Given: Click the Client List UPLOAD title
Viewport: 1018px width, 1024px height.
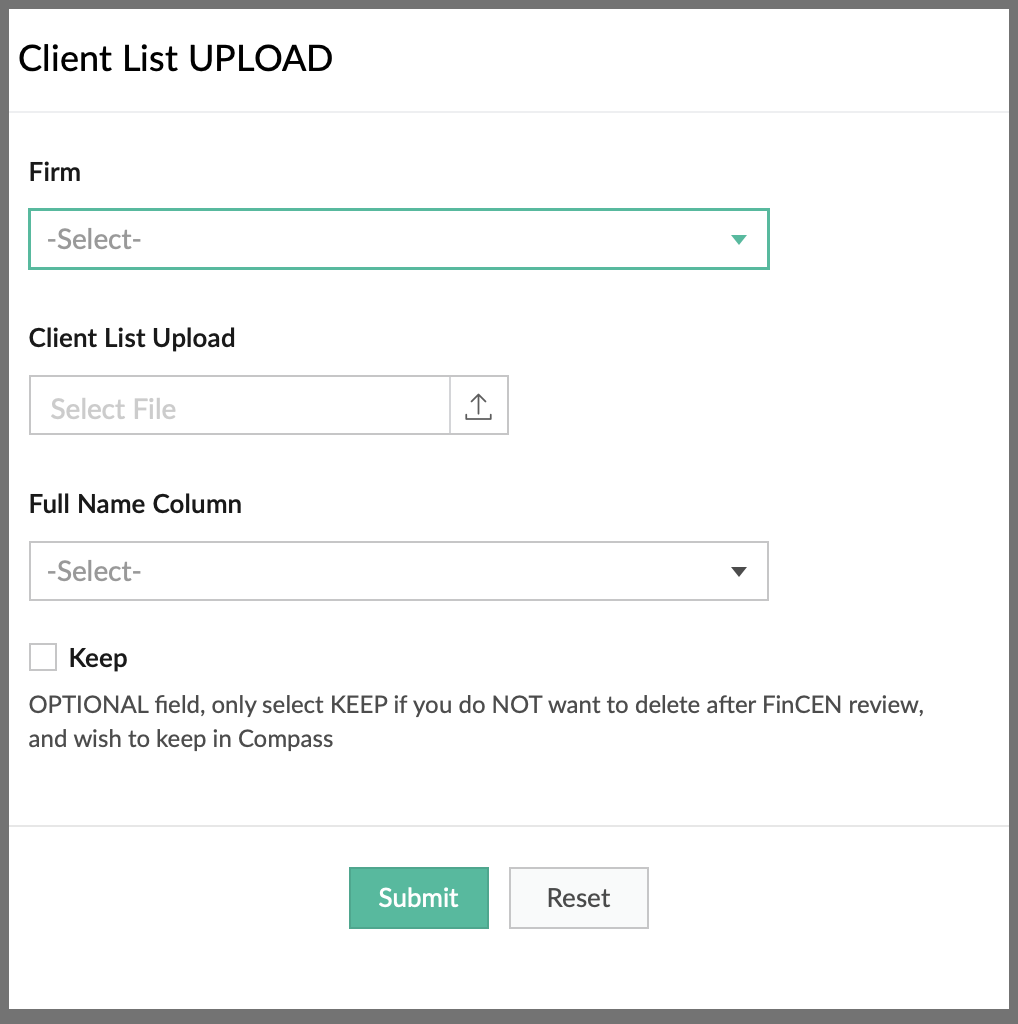Looking at the screenshot, I should (176, 59).
